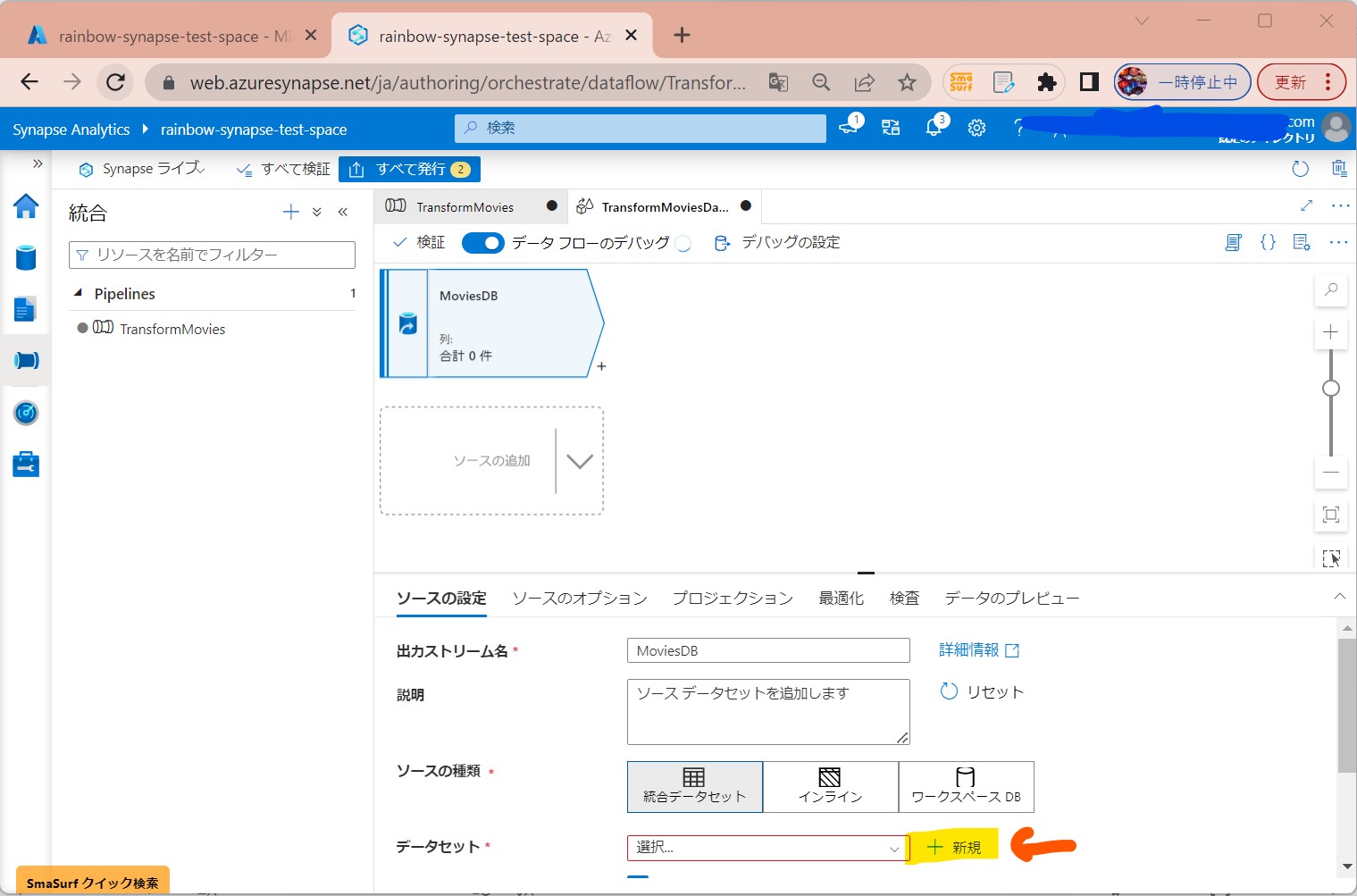
Task: Toggle the canvas multi-select icon
Action: [1331, 558]
